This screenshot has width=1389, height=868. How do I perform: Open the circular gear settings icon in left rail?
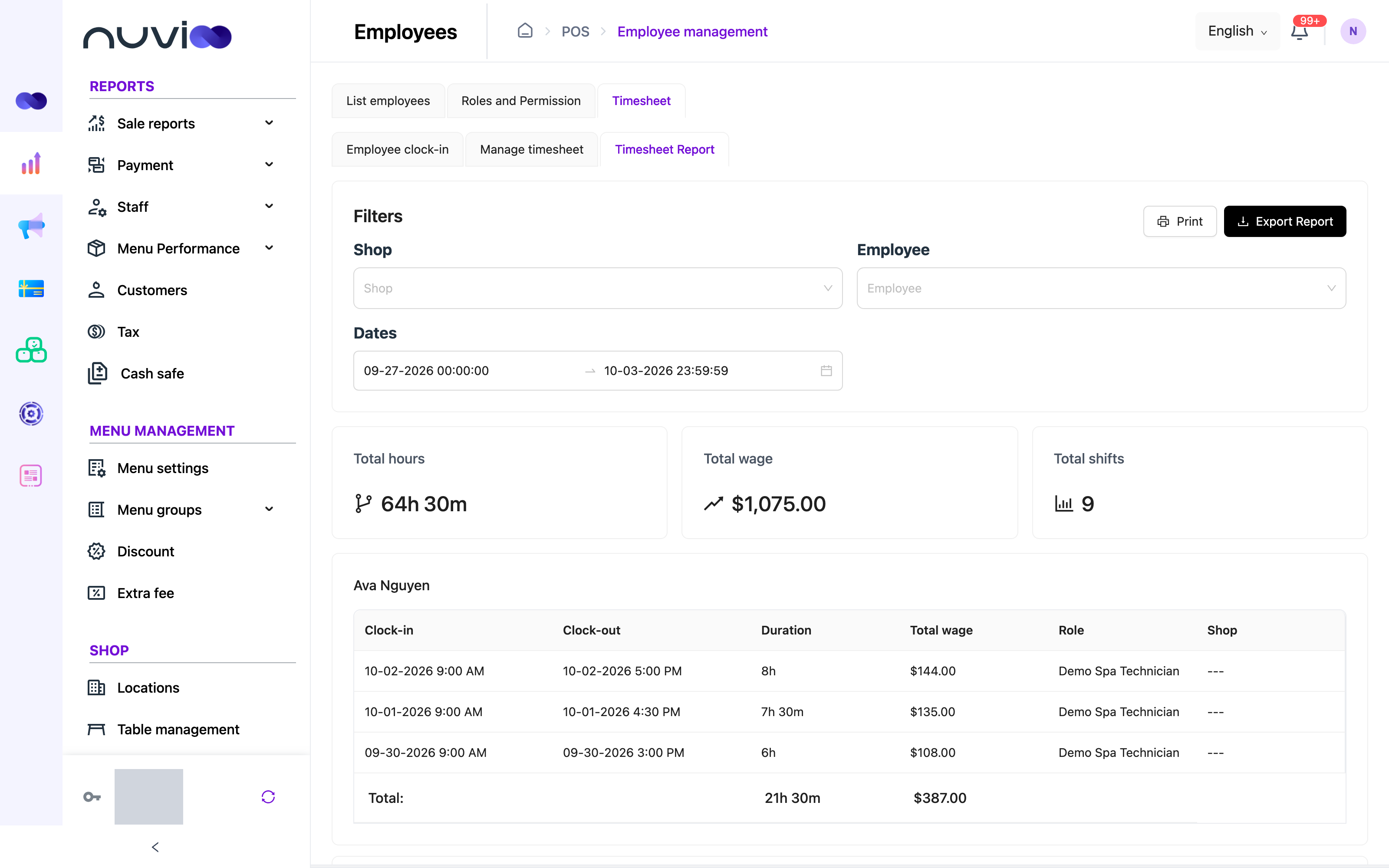click(31, 413)
